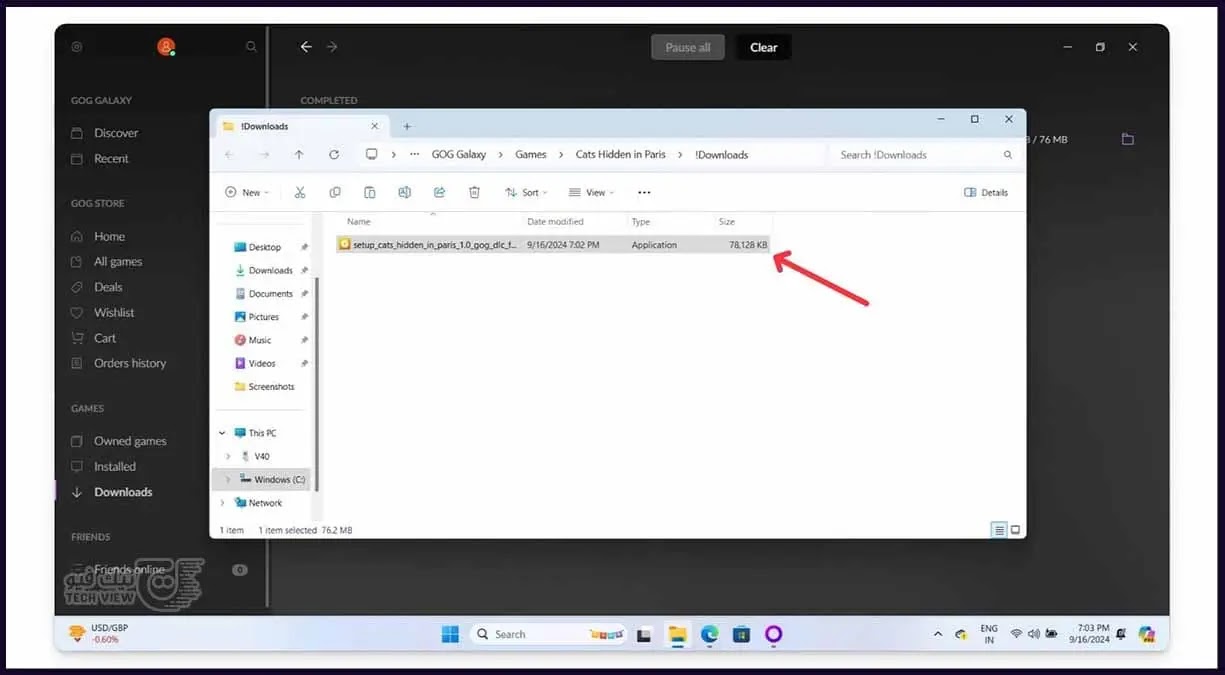
Task: Open Deals in GOG sidebar
Action: coord(108,287)
